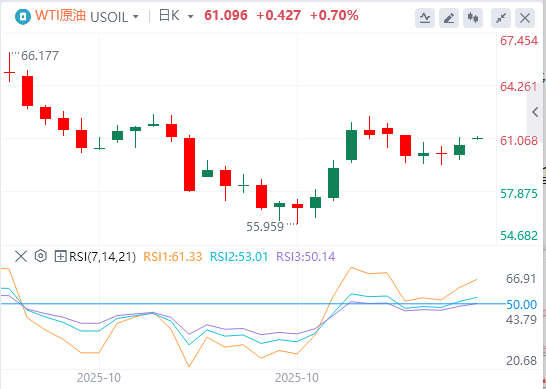
Task: Select the 50.00 RSI midline label
Action: click(x=521, y=305)
